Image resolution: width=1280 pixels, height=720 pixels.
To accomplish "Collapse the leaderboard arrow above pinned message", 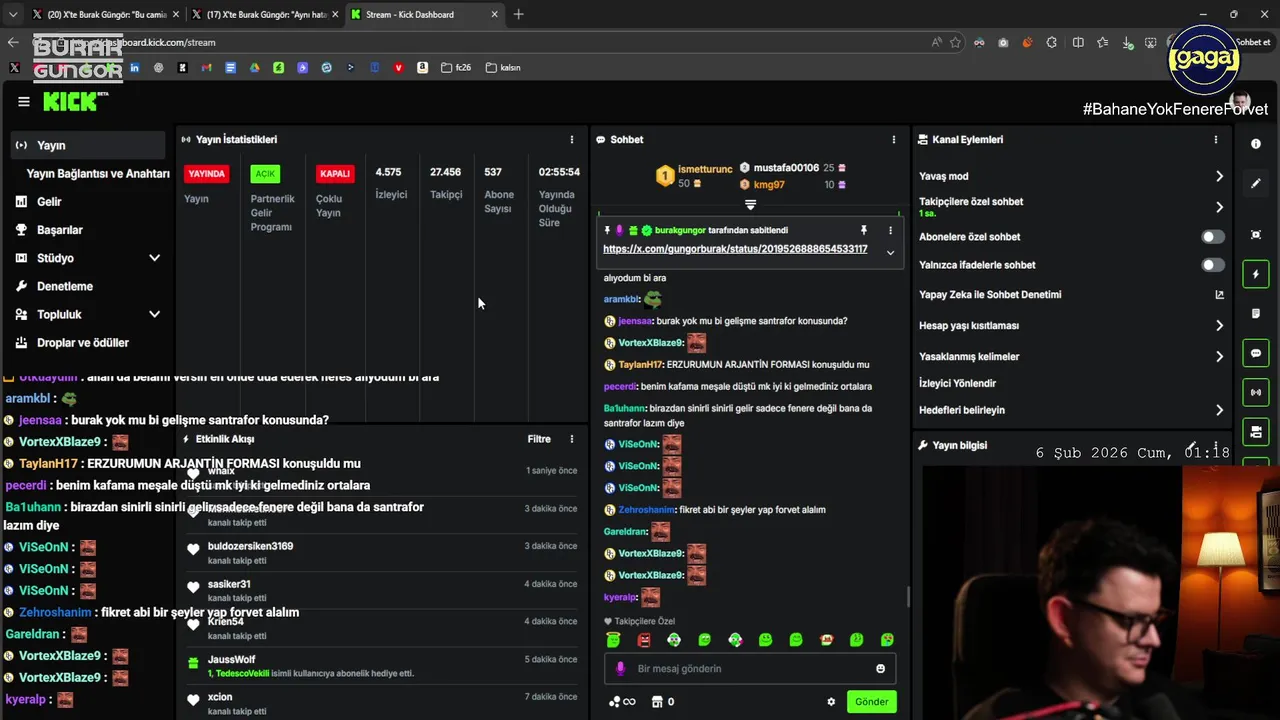I will point(750,205).
